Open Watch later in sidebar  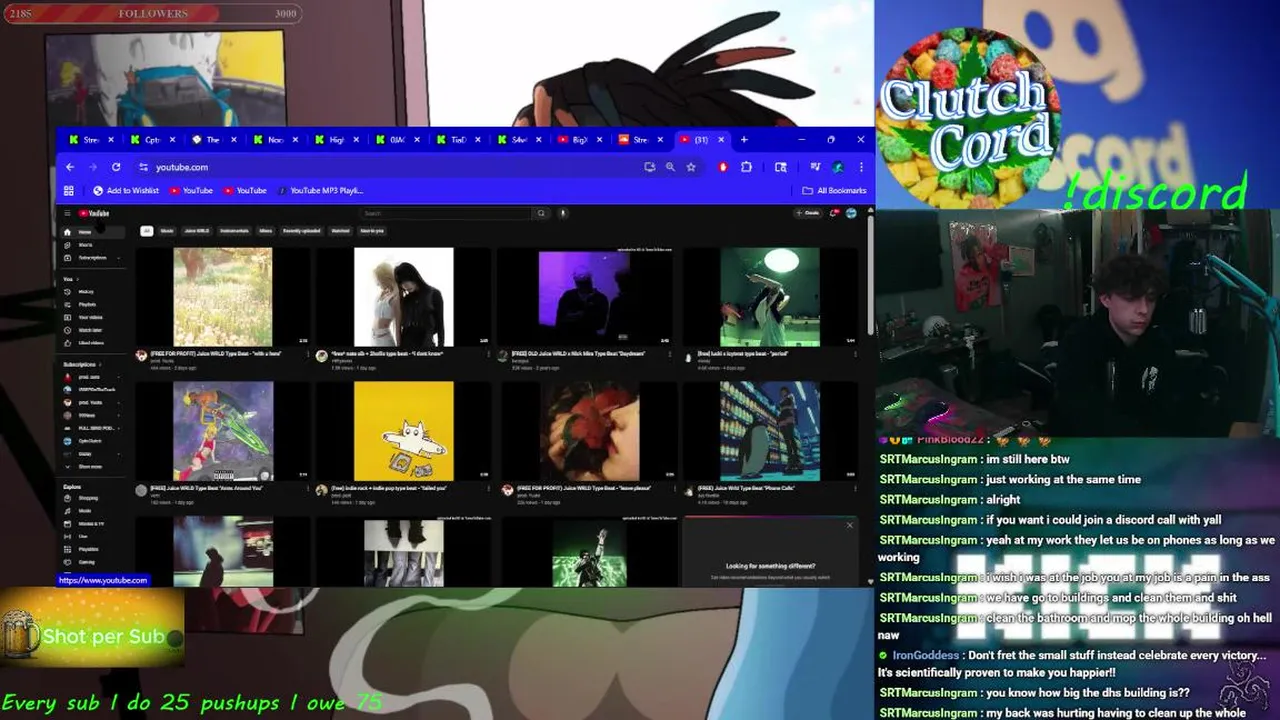(91, 330)
